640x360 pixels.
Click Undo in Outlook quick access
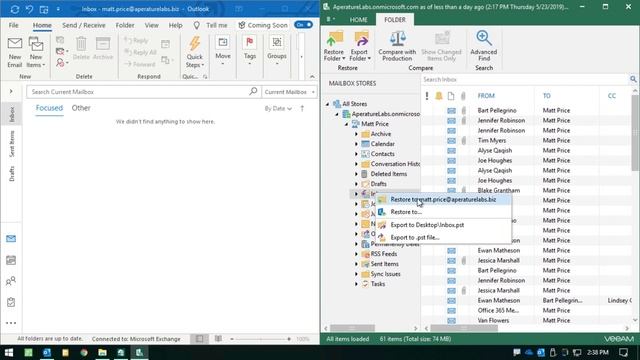(x=29, y=9)
